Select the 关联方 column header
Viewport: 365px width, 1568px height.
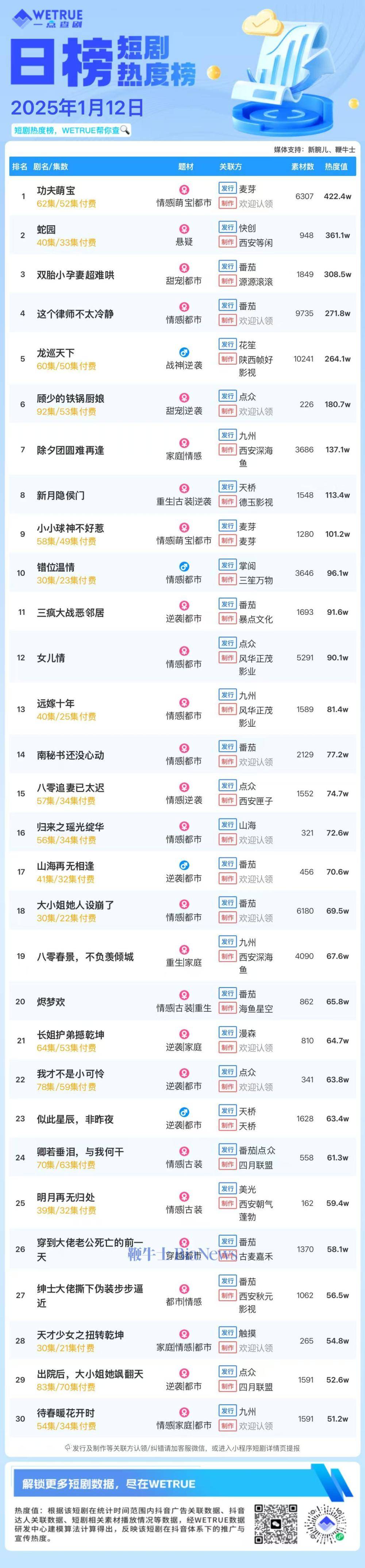[x=230, y=166]
